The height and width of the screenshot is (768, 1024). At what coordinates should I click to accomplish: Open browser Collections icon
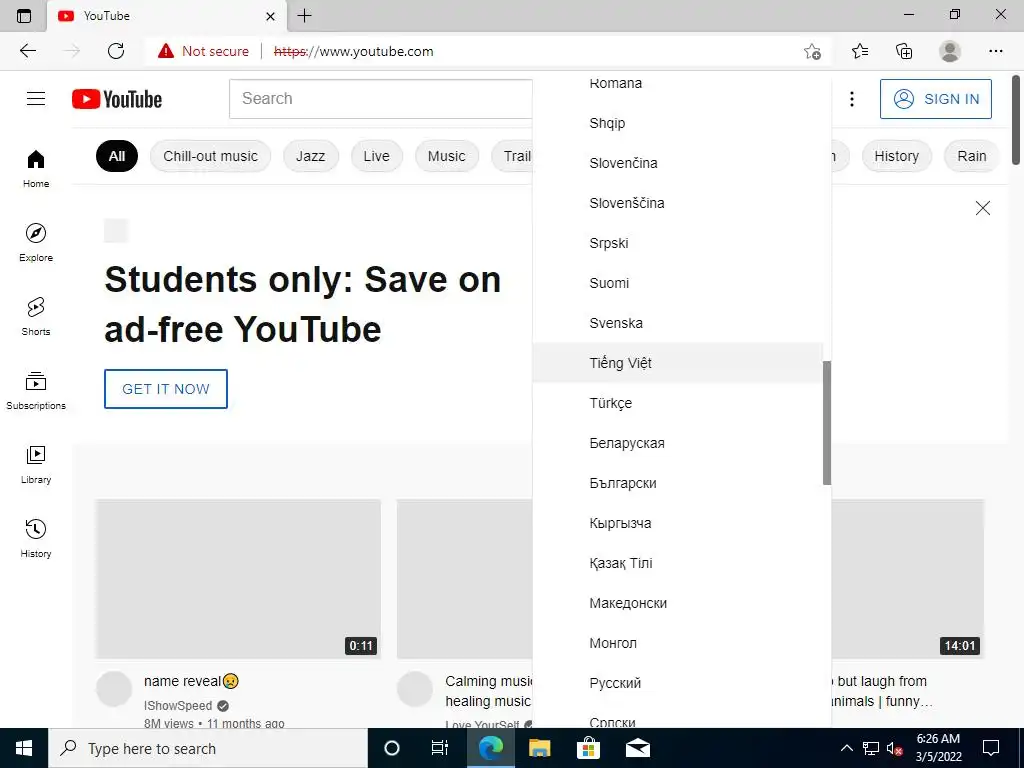[904, 51]
